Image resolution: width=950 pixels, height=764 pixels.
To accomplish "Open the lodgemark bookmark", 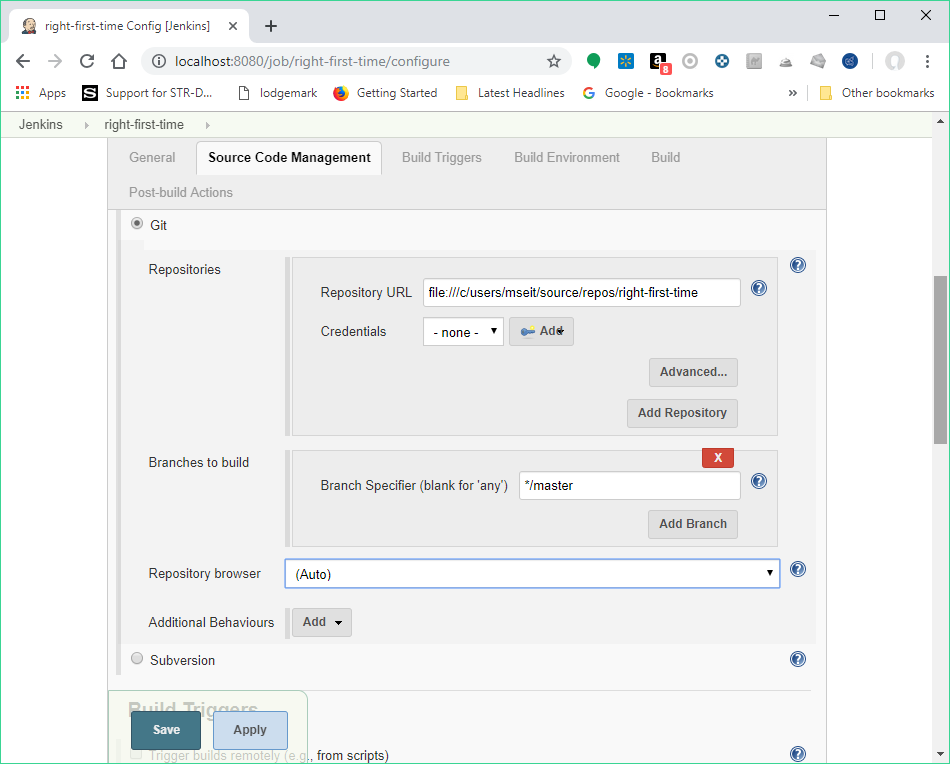I will [x=278, y=93].
